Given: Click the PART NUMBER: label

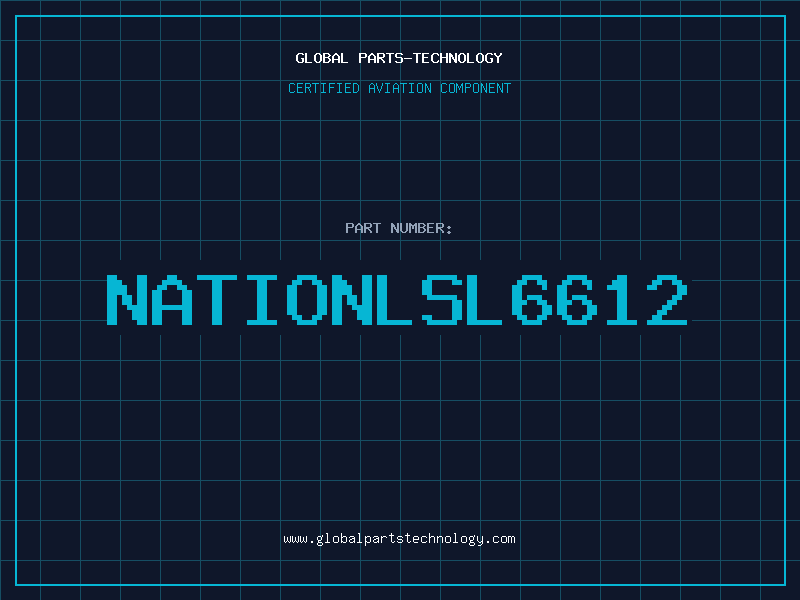Looking at the screenshot, I should [x=399, y=228].
